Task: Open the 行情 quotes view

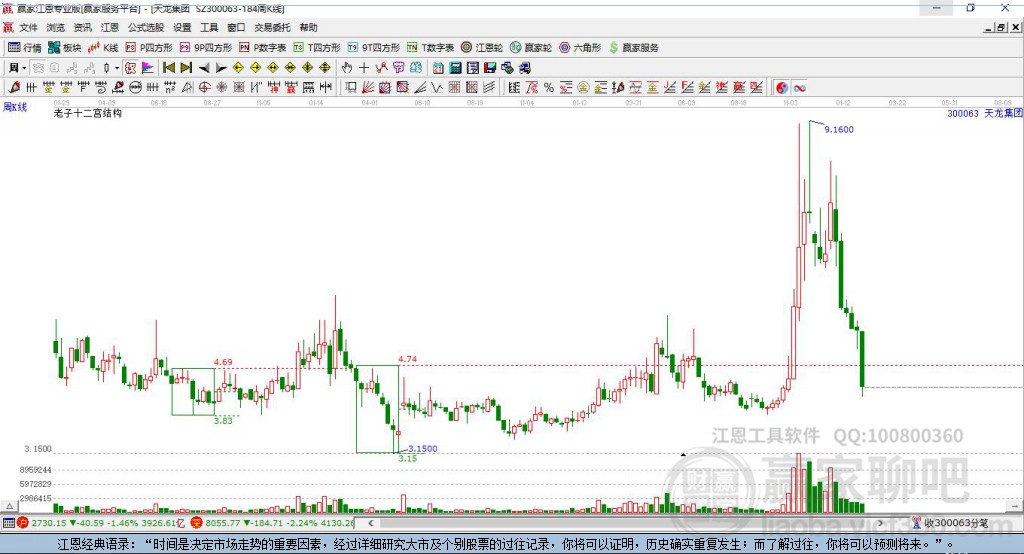Action: pos(24,48)
